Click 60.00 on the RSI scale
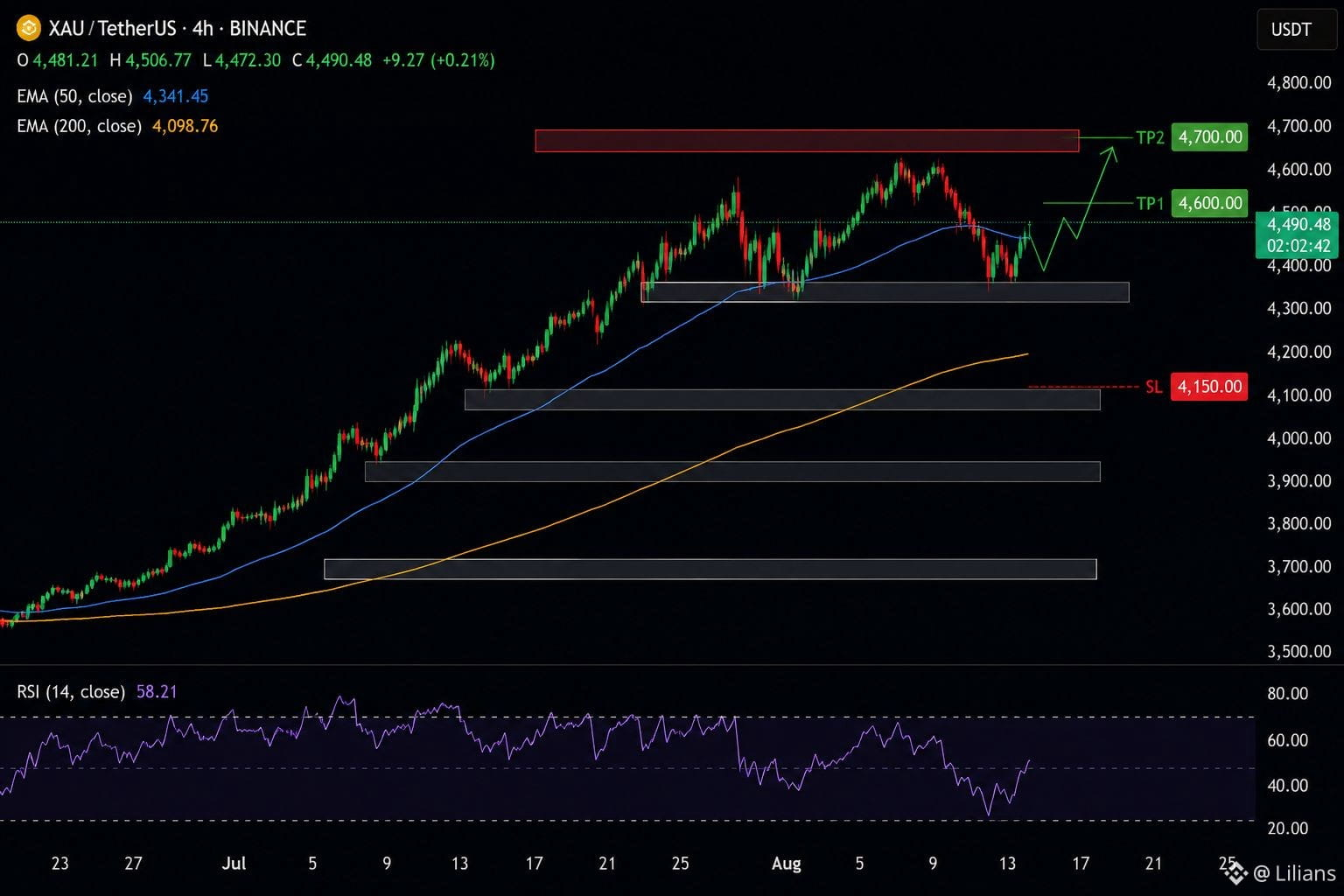Screen dimensions: 1344x896 click(1288, 740)
